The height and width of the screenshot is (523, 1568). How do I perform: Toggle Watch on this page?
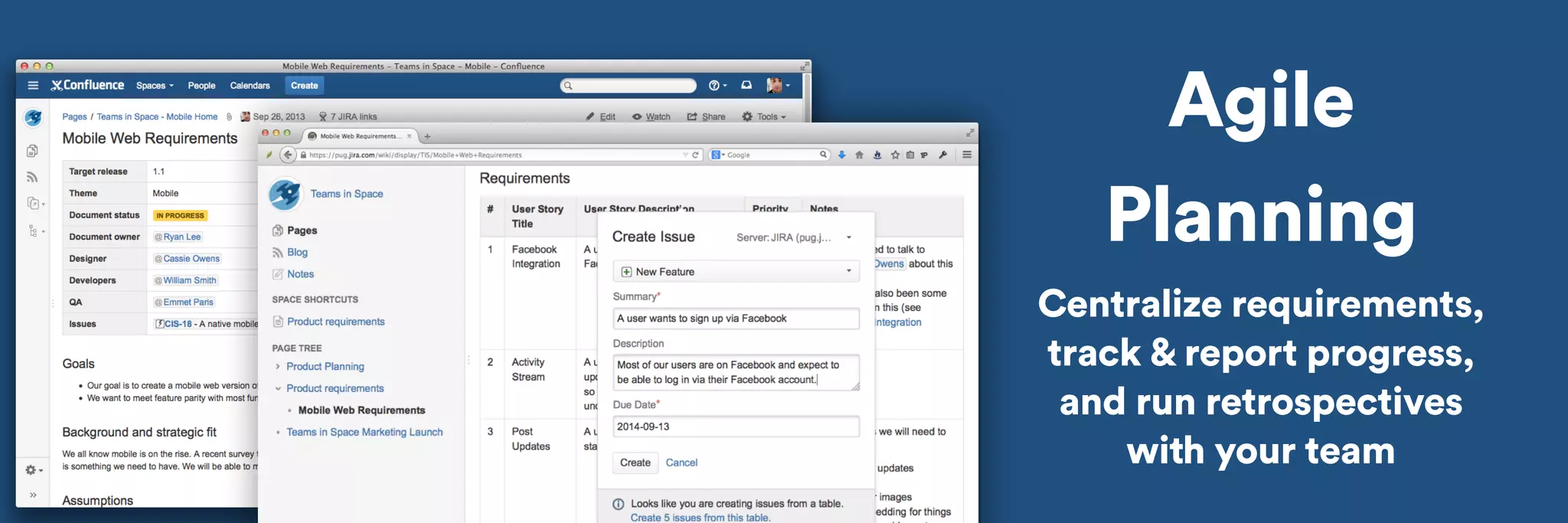click(652, 117)
